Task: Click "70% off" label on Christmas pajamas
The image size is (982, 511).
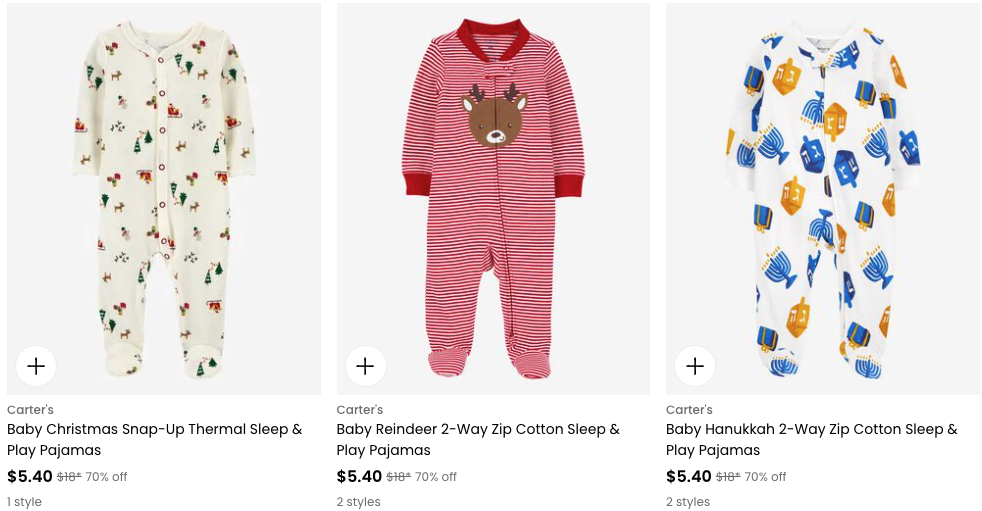Action: [x=106, y=477]
